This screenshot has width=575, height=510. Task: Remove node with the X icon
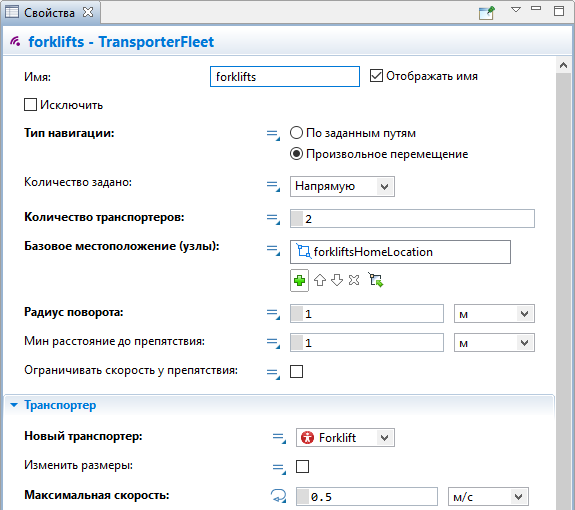(354, 280)
